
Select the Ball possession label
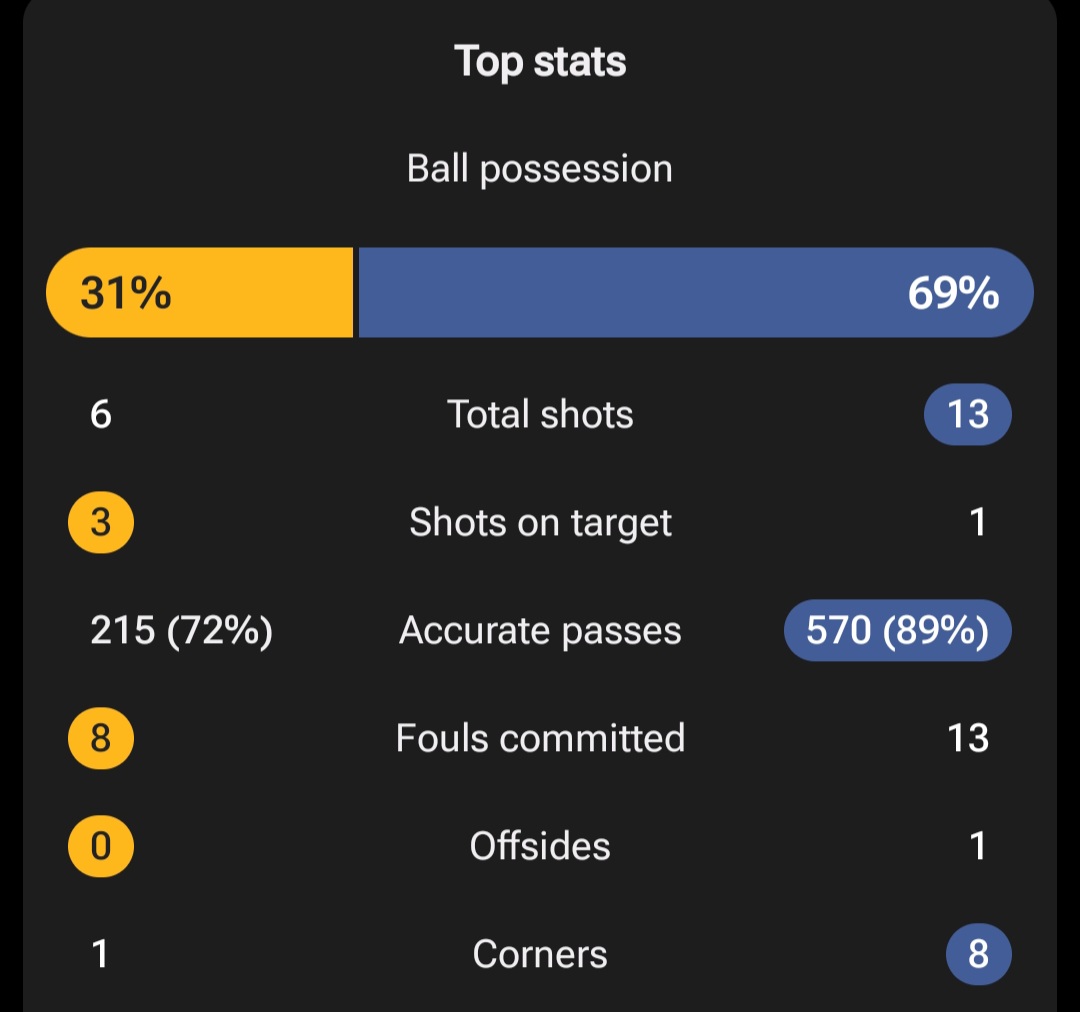click(540, 169)
